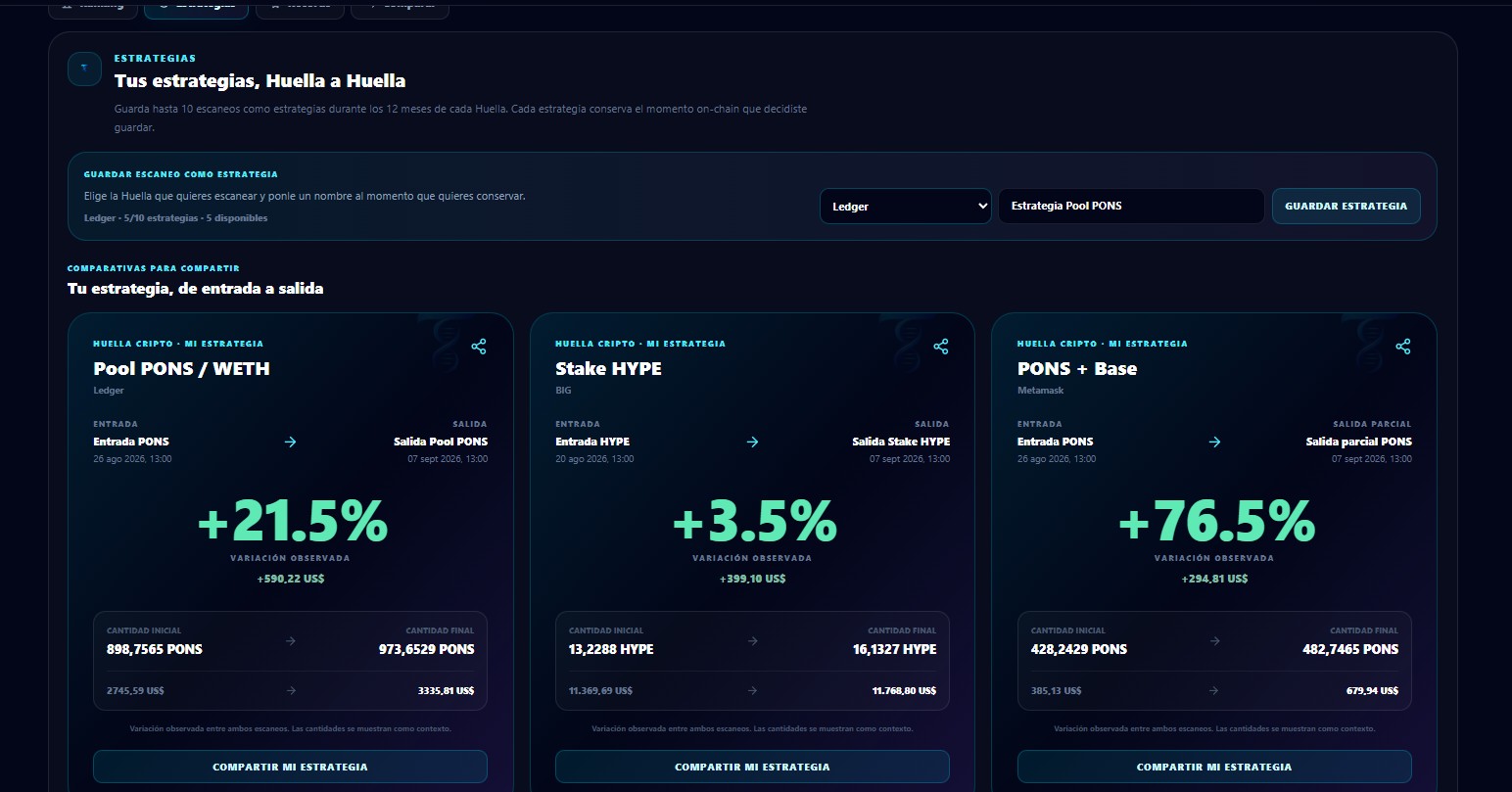Click the 'PONS + Base' card title
This screenshot has width=1512, height=792.
[x=1077, y=369]
